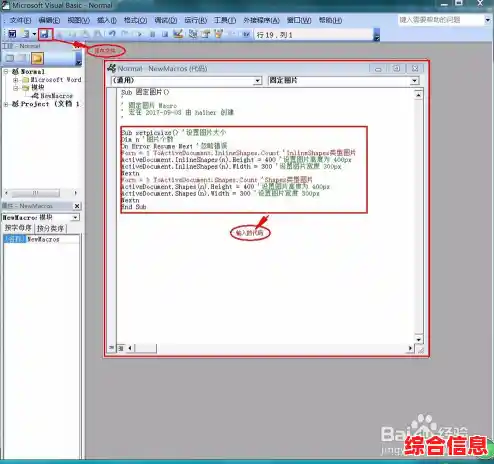The height and width of the screenshot is (464, 494).
Task: Save the Normal template with the disk icon
Action: (x=45, y=34)
